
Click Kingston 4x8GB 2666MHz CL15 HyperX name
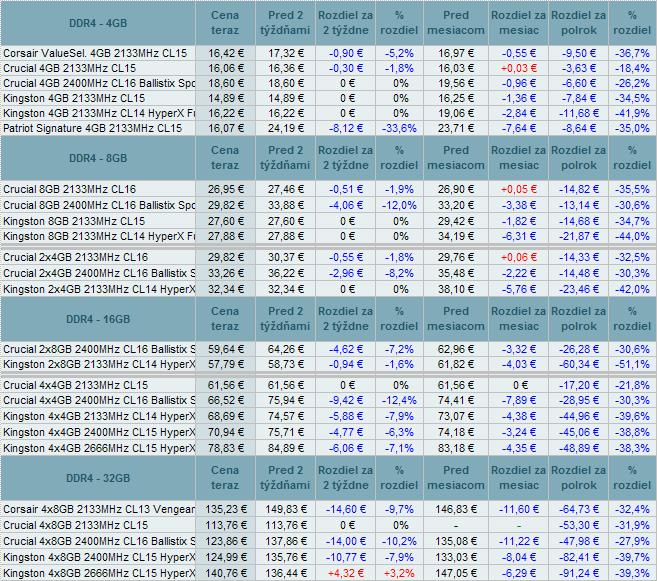tap(98, 573)
